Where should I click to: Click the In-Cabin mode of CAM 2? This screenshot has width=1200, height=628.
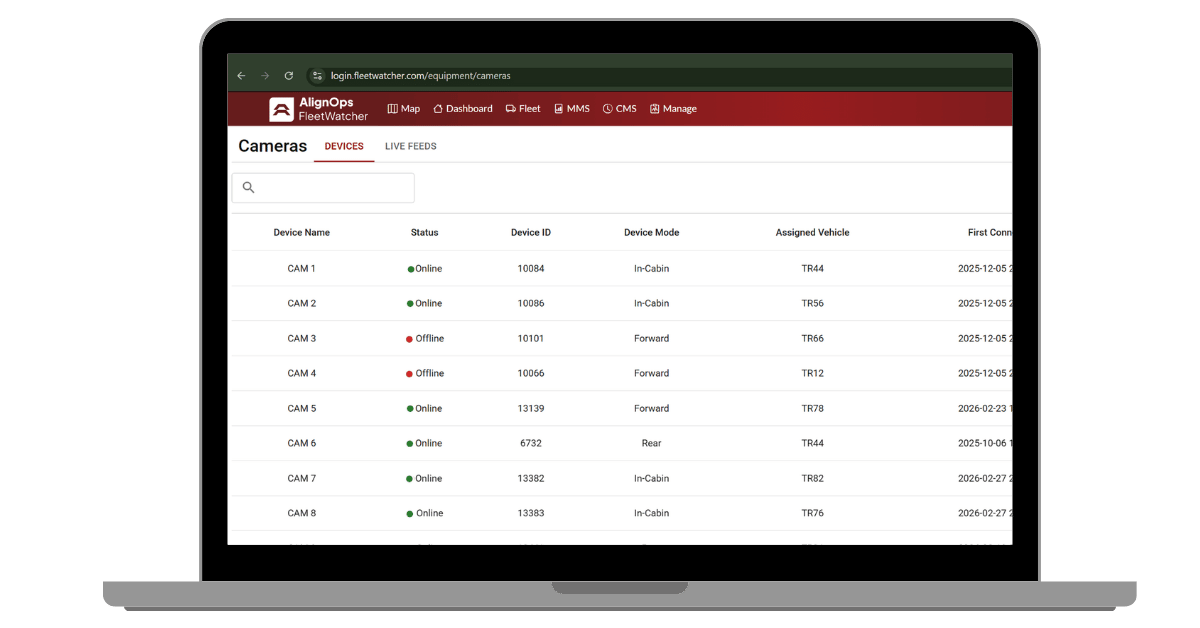652,304
